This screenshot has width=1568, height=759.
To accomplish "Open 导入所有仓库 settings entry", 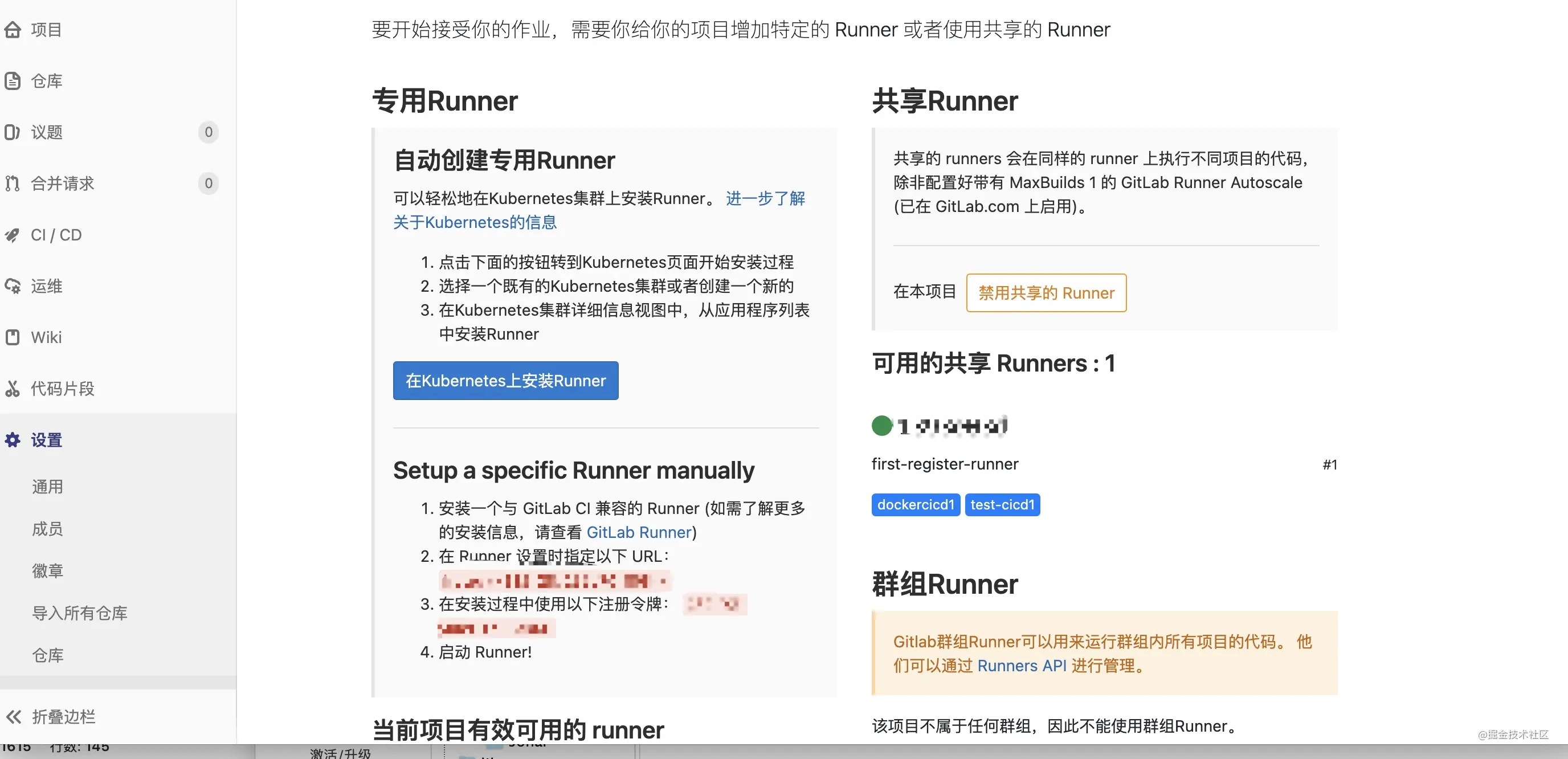I will [80, 613].
